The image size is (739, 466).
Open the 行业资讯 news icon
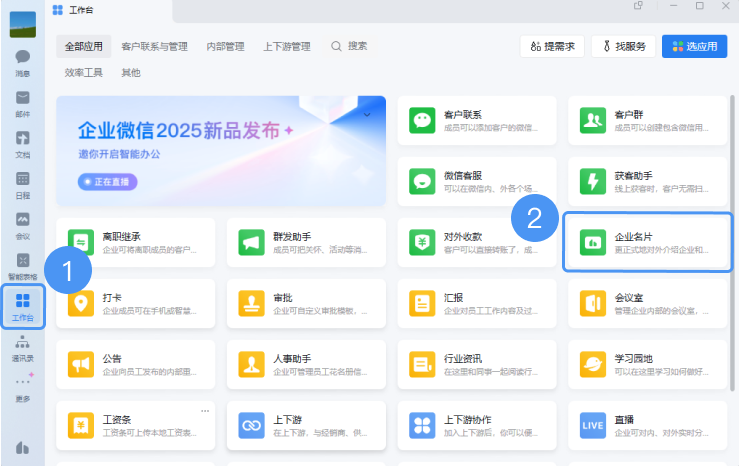tap(422, 364)
